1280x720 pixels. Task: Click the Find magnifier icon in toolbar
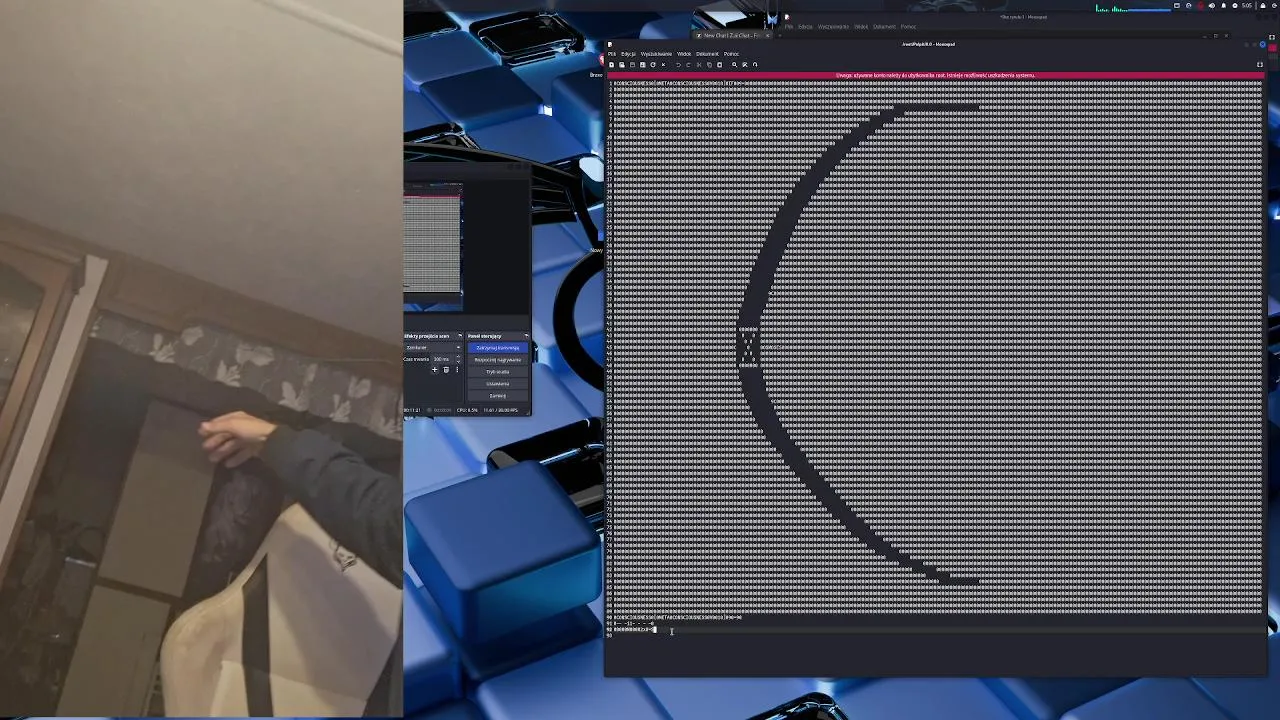pos(734,65)
